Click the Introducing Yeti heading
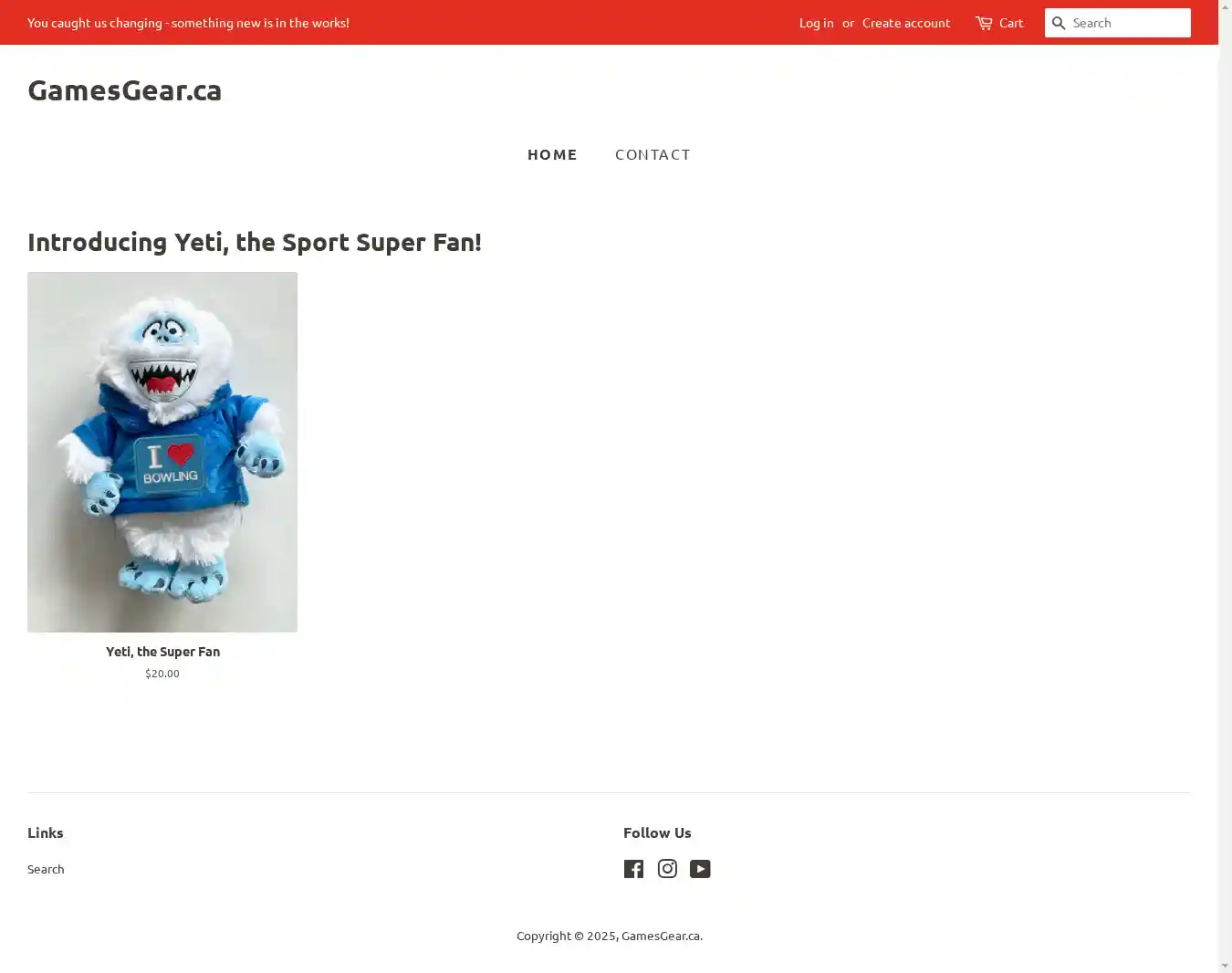 tap(255, 242)
